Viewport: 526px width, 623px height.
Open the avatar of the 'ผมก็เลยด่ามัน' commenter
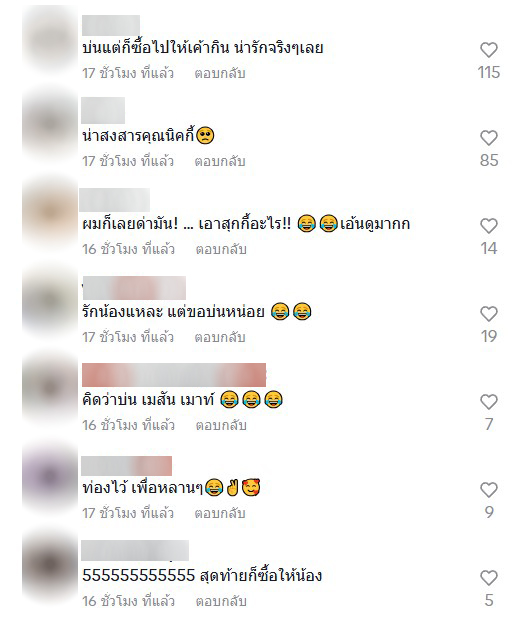click(x=50, y=215)
